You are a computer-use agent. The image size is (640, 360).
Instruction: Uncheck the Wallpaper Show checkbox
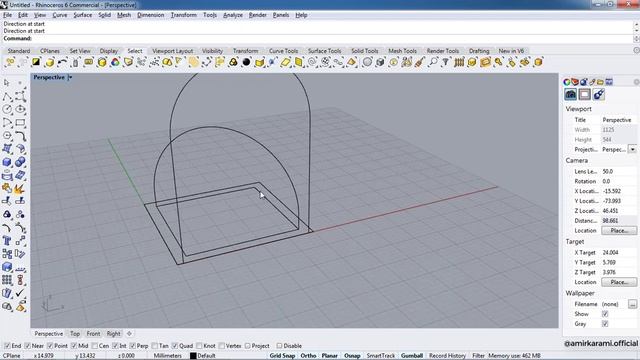click(x=605, y=314)
